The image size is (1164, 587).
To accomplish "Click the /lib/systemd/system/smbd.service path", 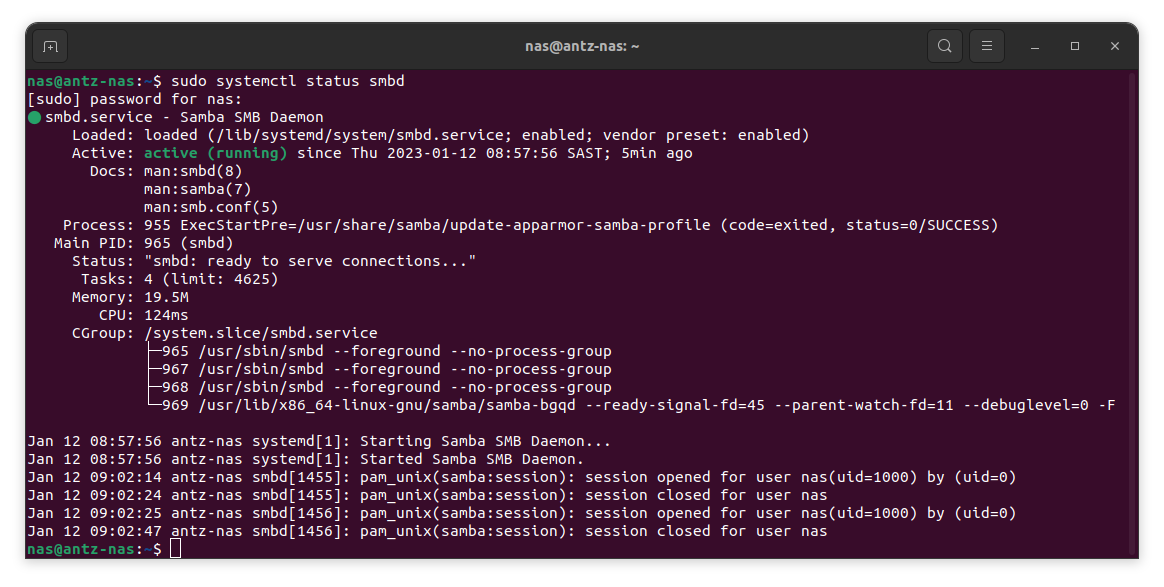I will click(x=347, y=135).
